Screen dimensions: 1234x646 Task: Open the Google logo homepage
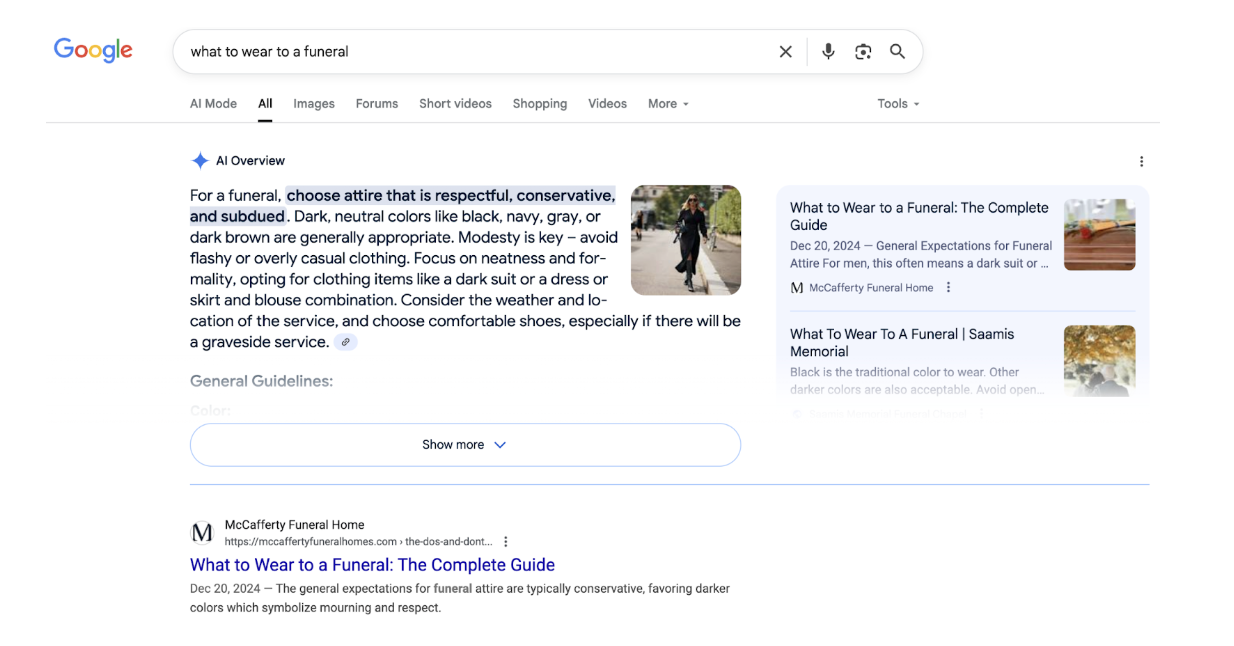coord(93,50)
